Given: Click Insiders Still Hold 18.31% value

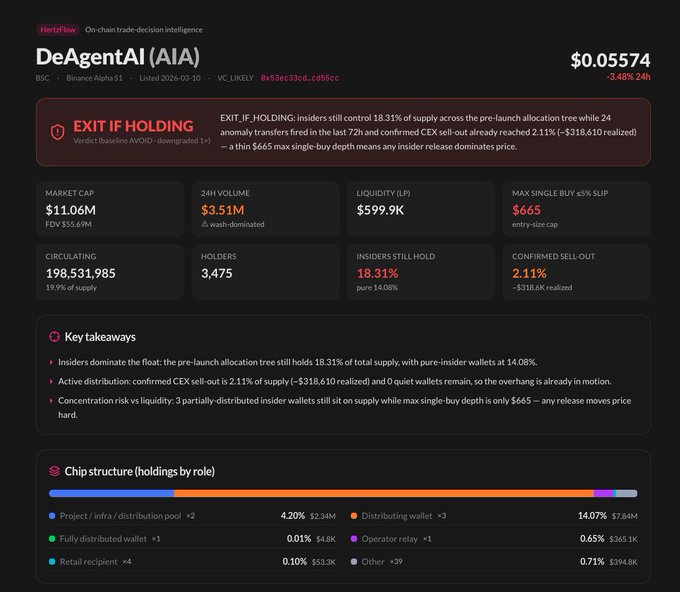Looking at the screenshot, I should coord(377,273).
